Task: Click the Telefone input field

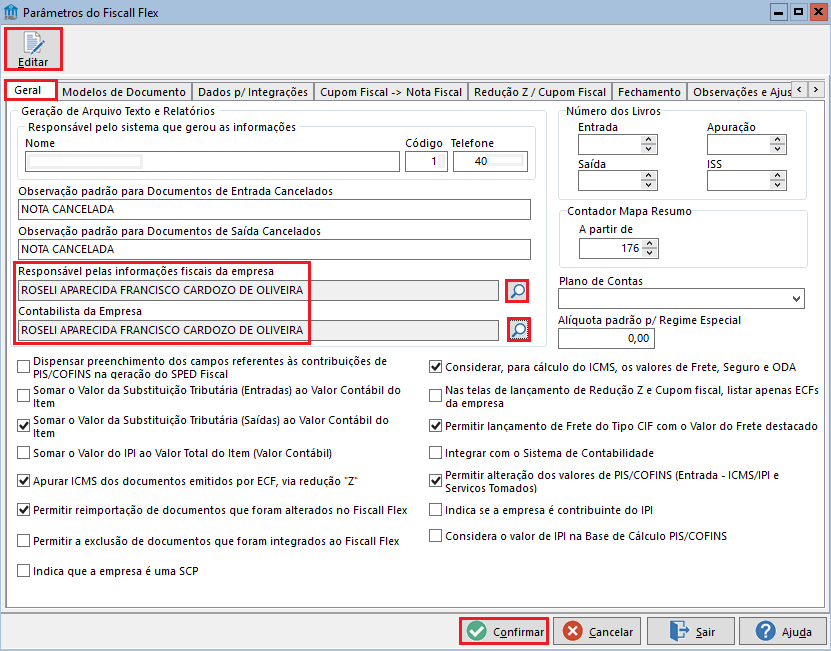Action: [x=490, y=161]
